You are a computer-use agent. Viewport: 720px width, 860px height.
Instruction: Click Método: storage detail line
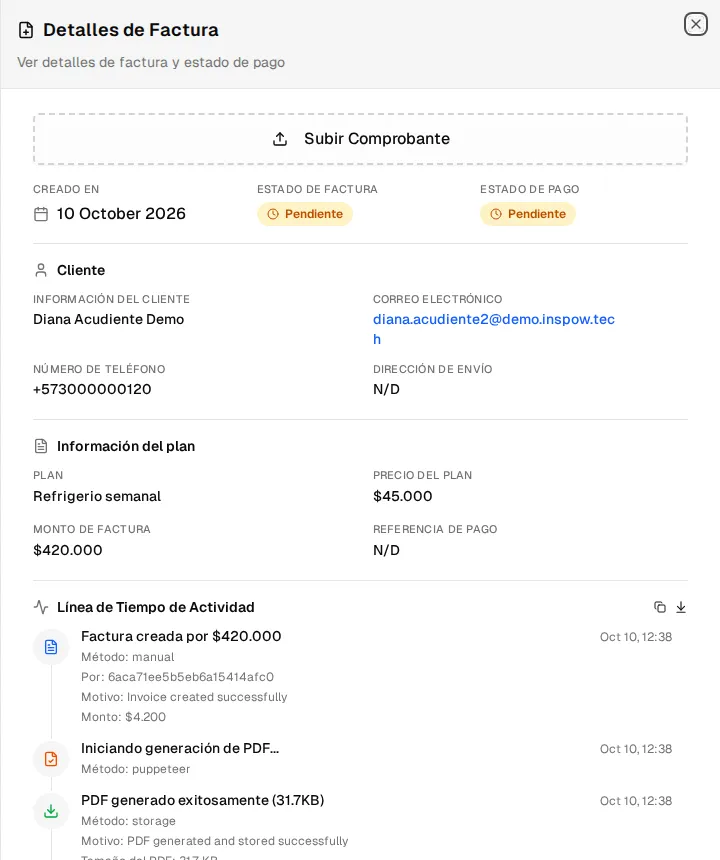coord(128,821)
